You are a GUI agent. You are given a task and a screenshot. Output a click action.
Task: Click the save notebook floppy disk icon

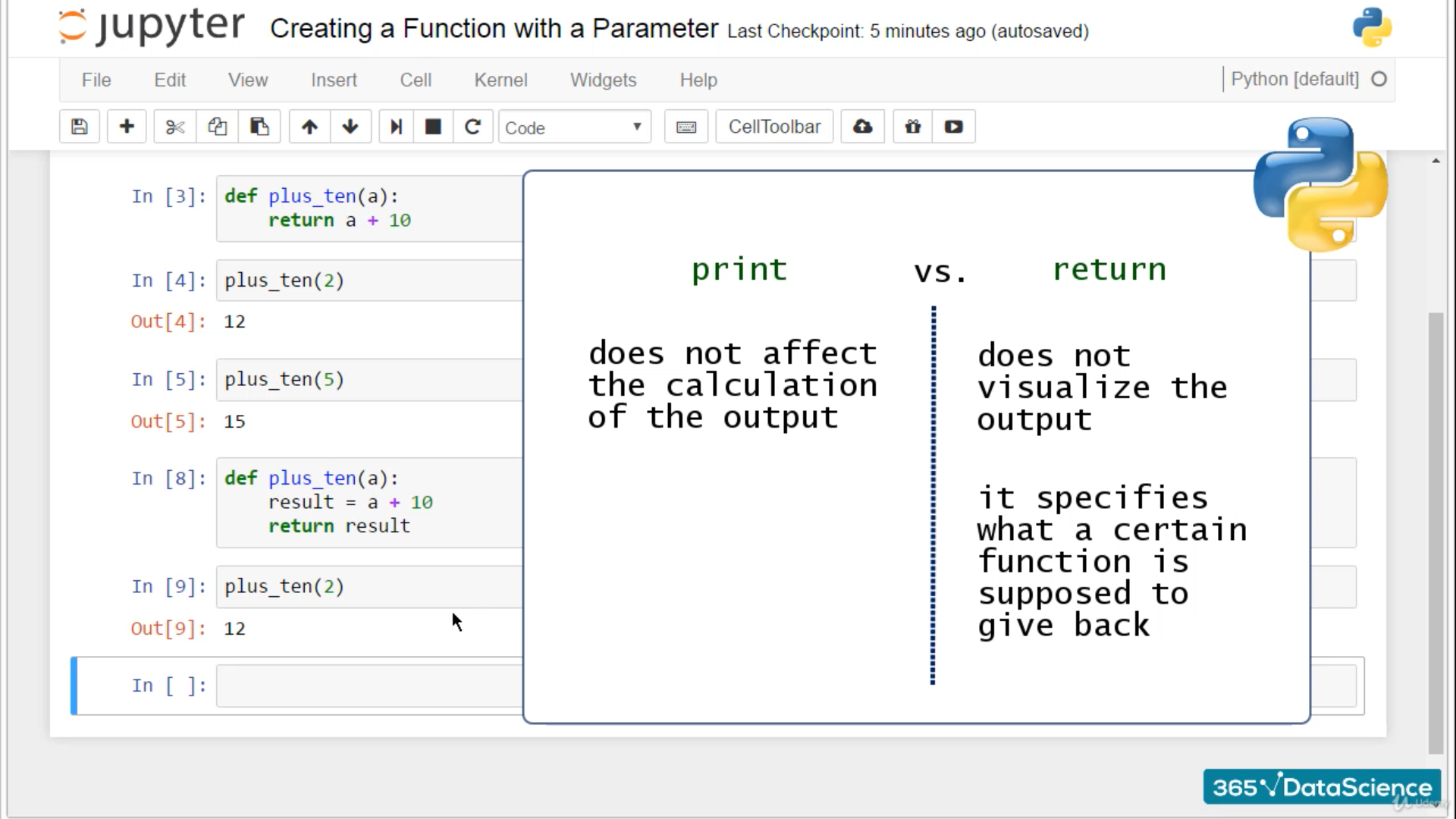pos(80,127)
